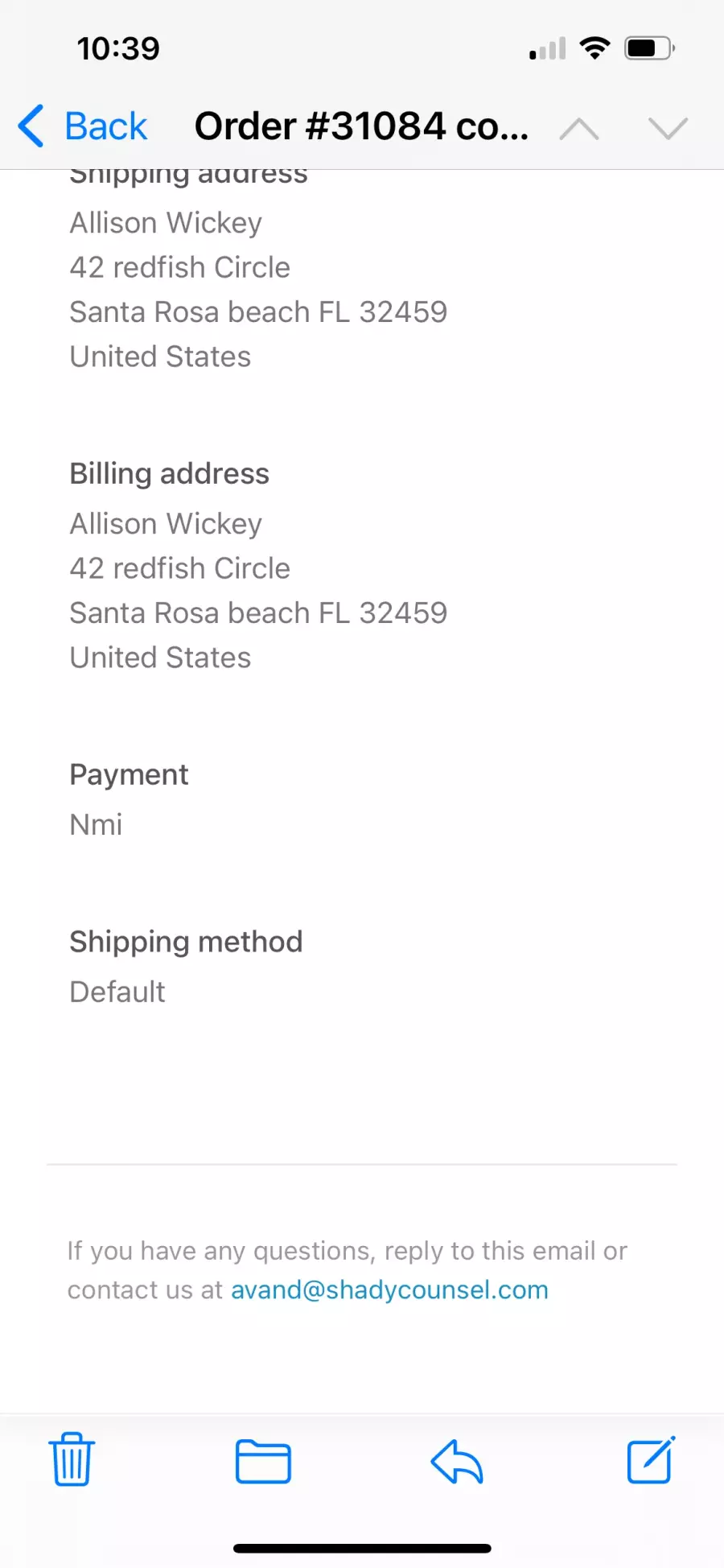724x1568 pixels.
Task: Tap the home indicator bar
Action: click(362, 1548)
